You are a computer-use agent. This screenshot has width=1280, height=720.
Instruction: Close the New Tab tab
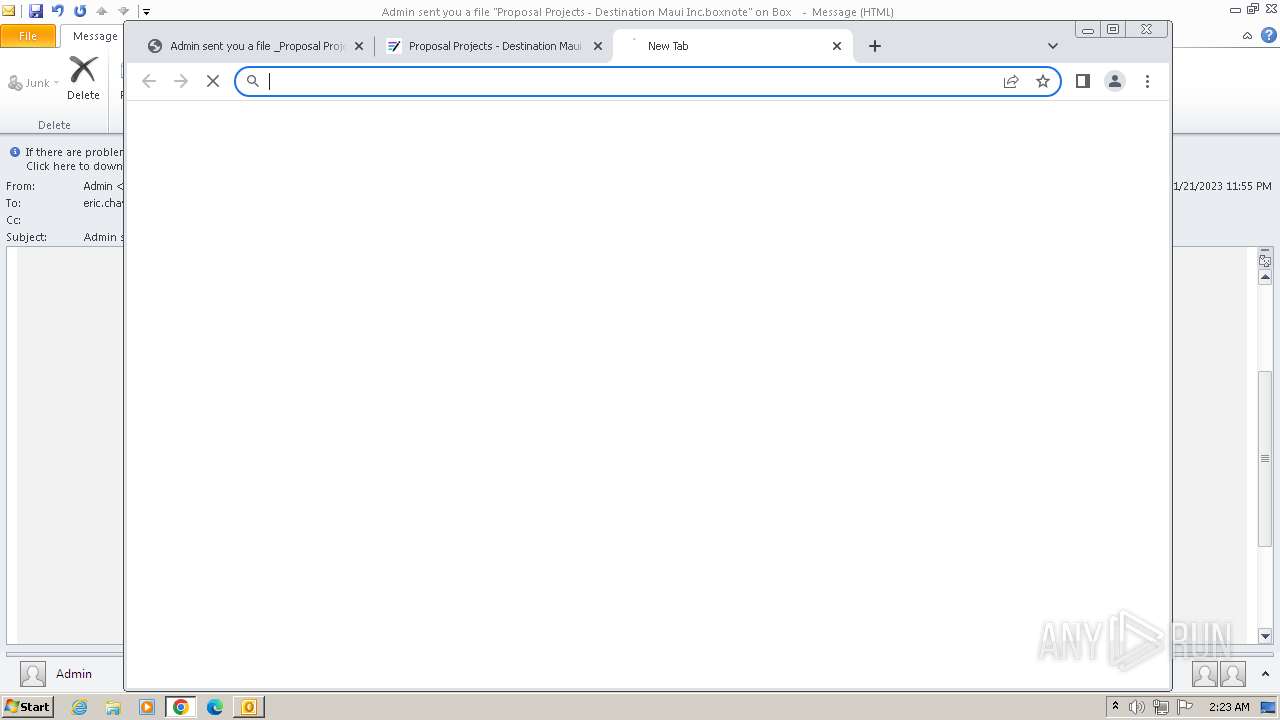(x=837, y=46)
